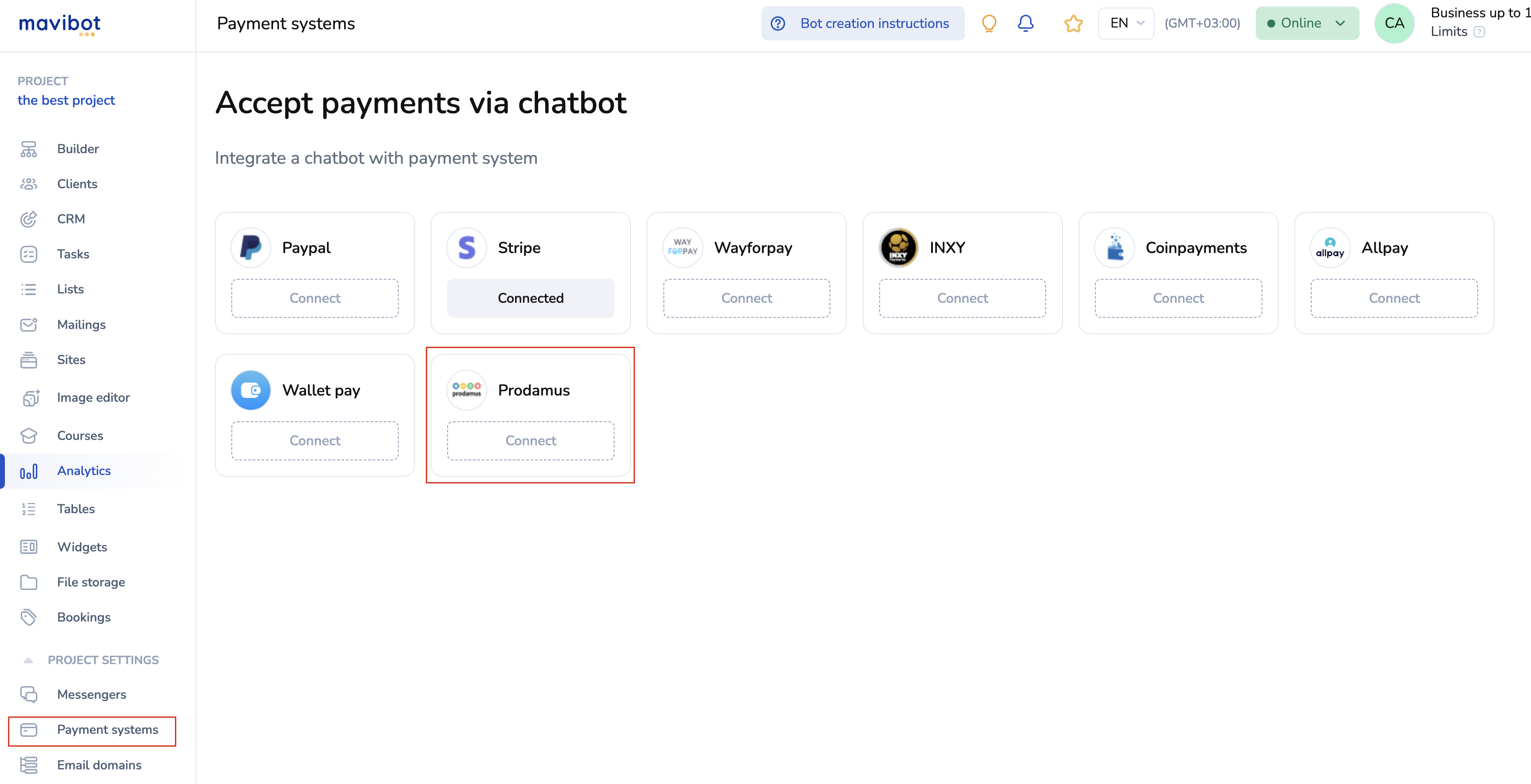Click the Stripe logo icon
The width and height of the screenshot is (1531, 784).
(x=467, y=247)
